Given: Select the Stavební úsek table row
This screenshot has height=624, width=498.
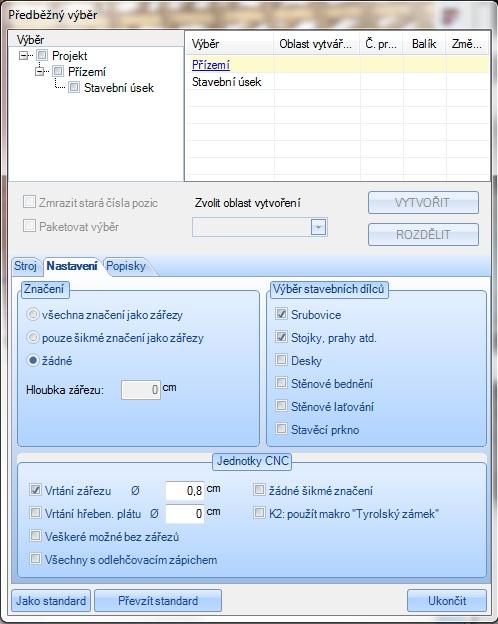Looking at the screenshot, I should (338, 82).
